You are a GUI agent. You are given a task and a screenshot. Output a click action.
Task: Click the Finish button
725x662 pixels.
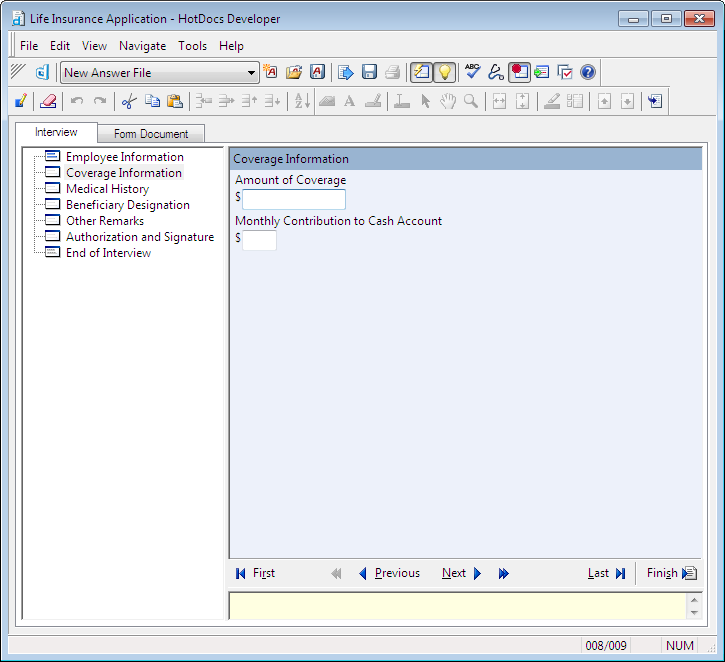click(670, 573)
